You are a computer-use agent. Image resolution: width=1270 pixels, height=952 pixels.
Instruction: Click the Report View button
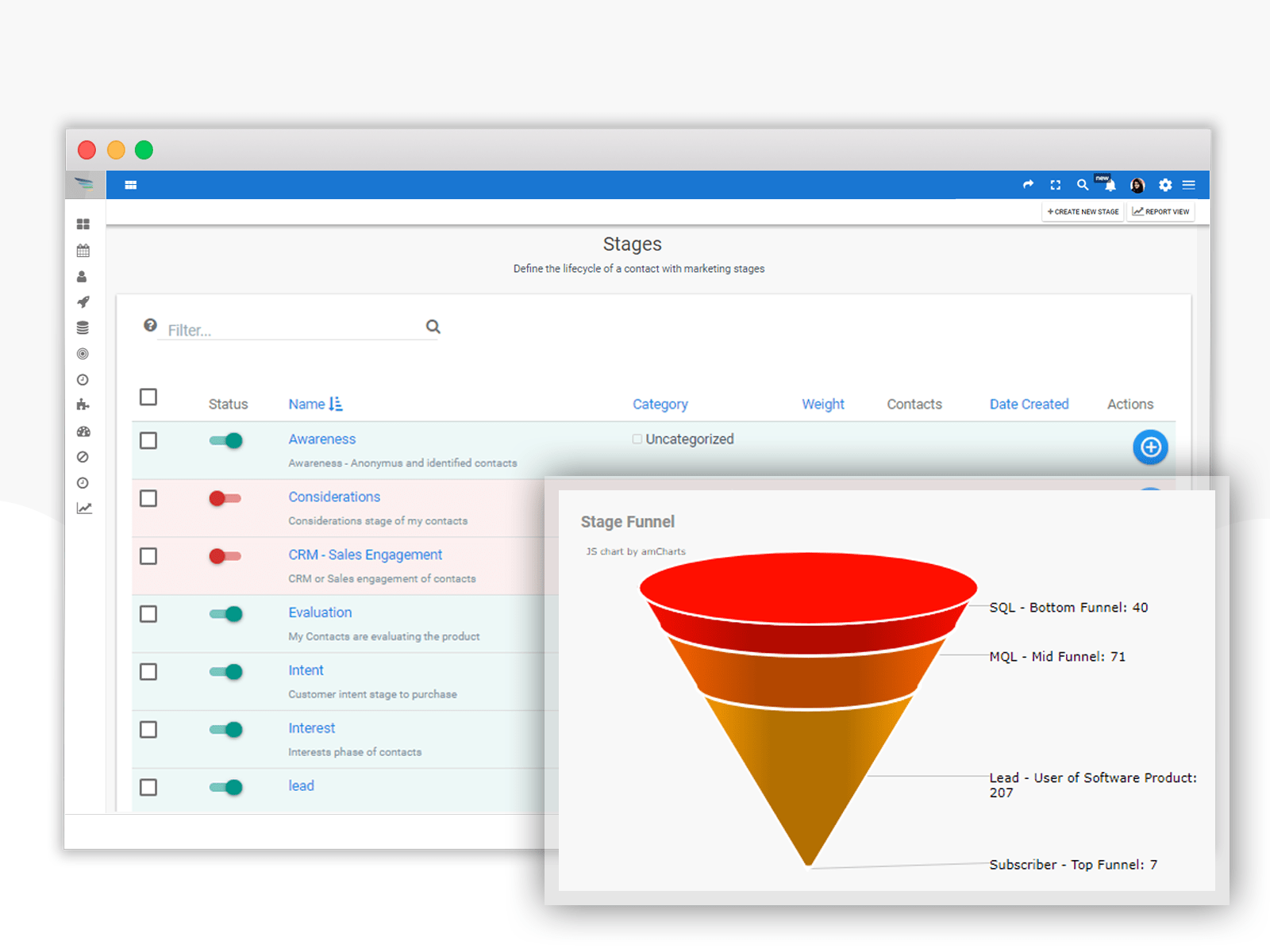tap(1160, 212)
